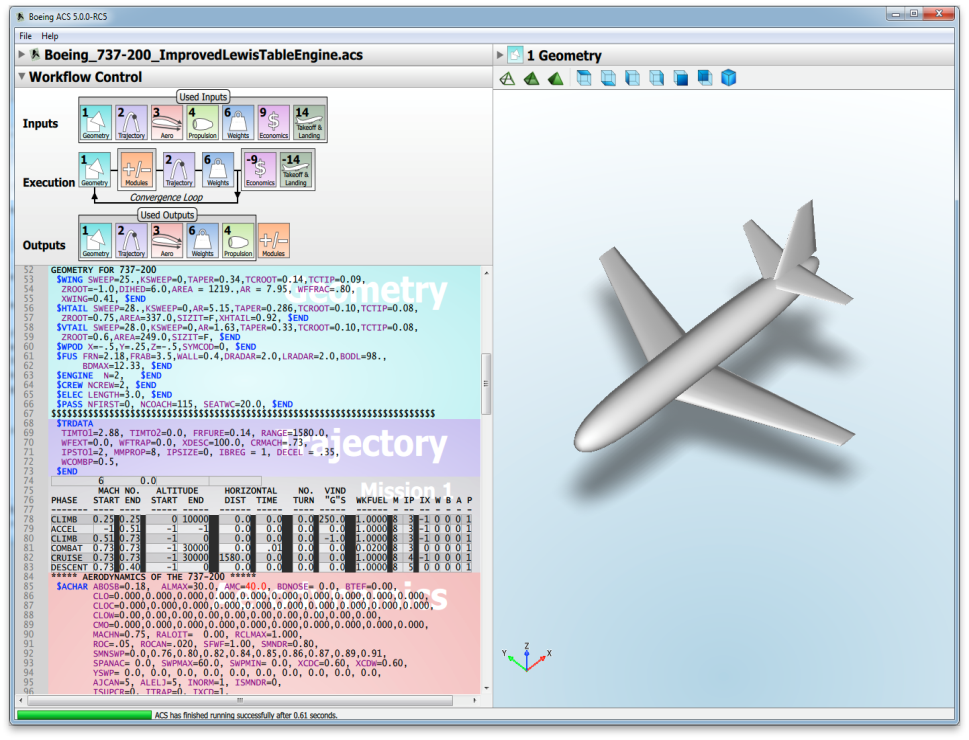Open the Aero output icon
The width and height of the screenshot is (969, 740).
point(167,240)
